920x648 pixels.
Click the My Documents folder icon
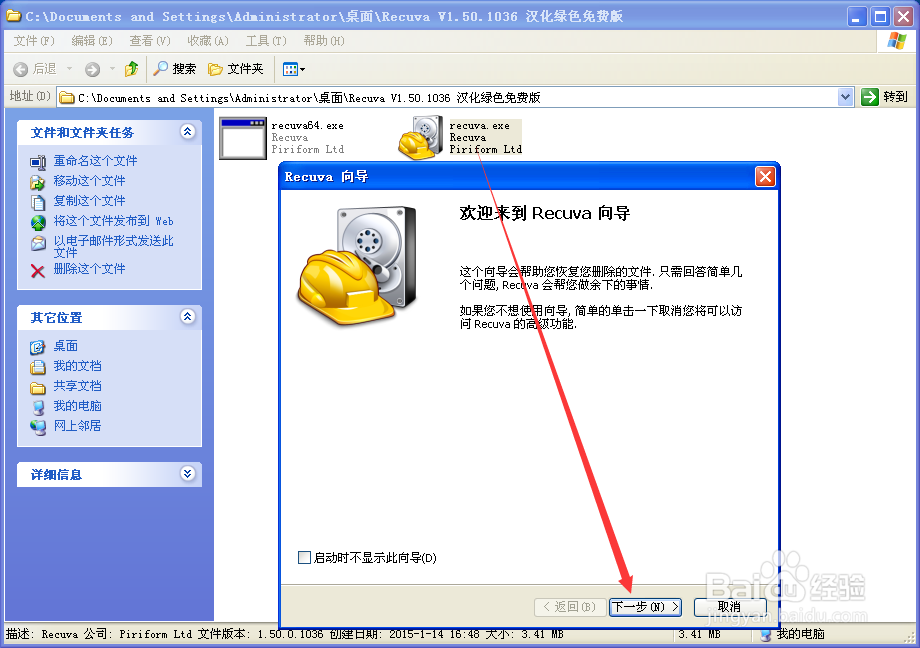click(x=38, y=367)
